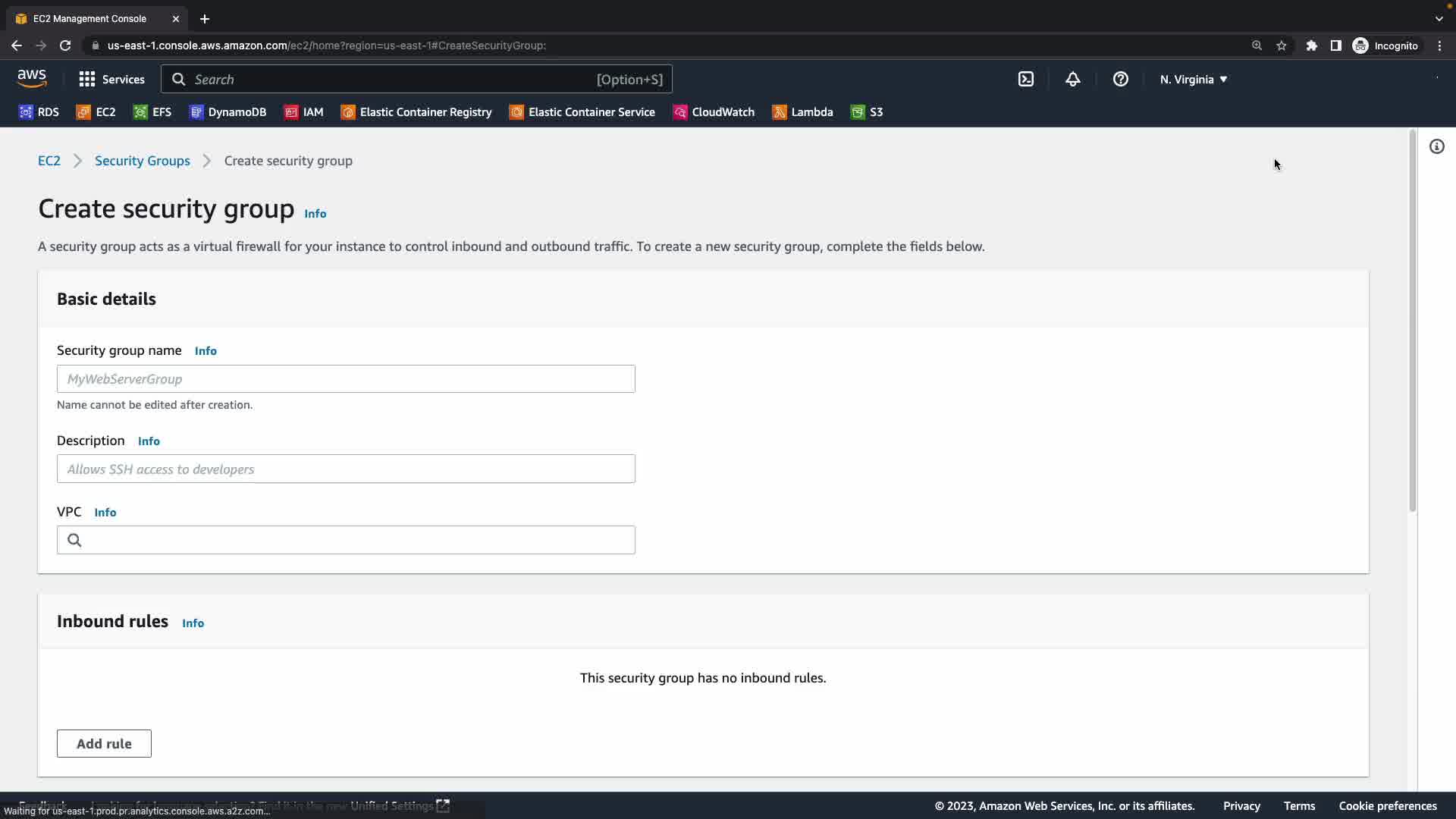The width and height of the screenshot is (1456, 819).
Task: Go to Security Groups breadcrumb
Action: 143,161
